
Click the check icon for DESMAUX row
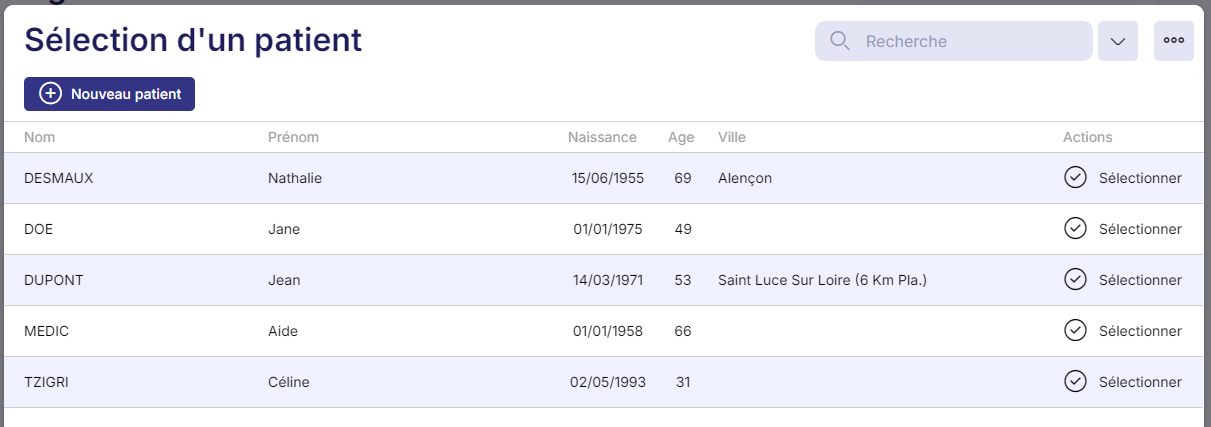click(1075, 178)
